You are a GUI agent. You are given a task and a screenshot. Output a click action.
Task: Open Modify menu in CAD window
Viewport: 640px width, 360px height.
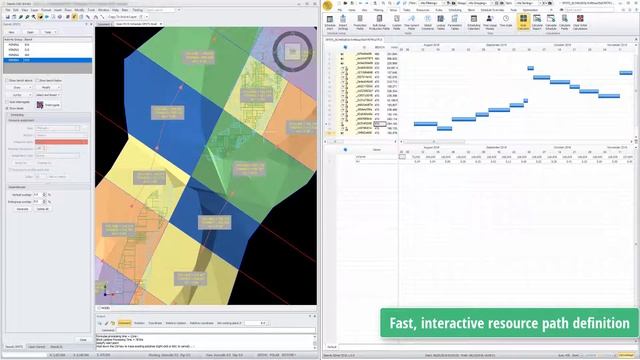(80, 10)
